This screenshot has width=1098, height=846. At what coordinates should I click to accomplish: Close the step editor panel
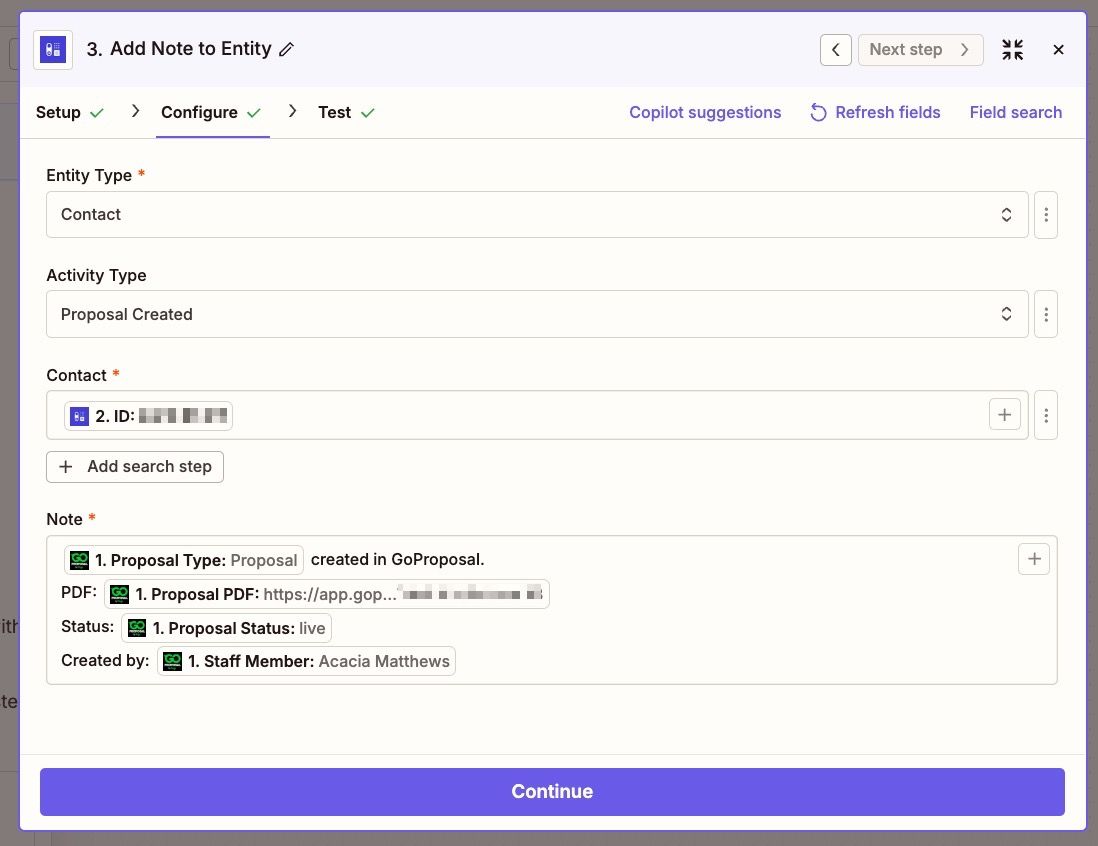pos(1058,50)
